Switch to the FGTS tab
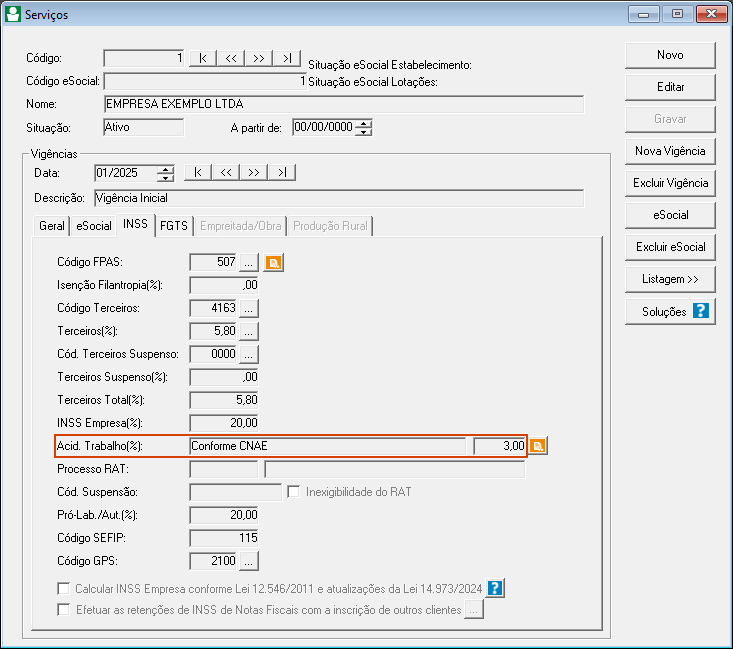The image size is (733, 649). [174, 226]
